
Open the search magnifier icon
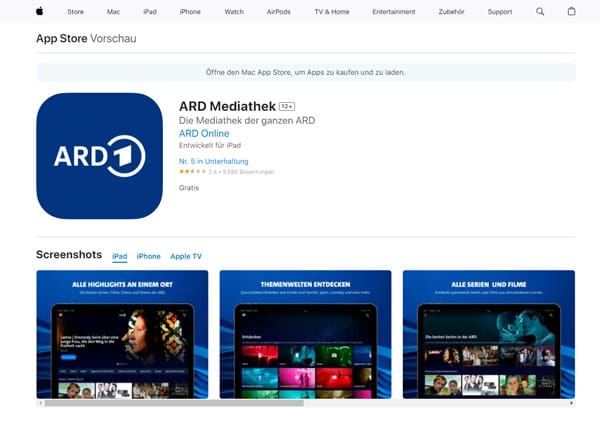(x=540, y=11)
